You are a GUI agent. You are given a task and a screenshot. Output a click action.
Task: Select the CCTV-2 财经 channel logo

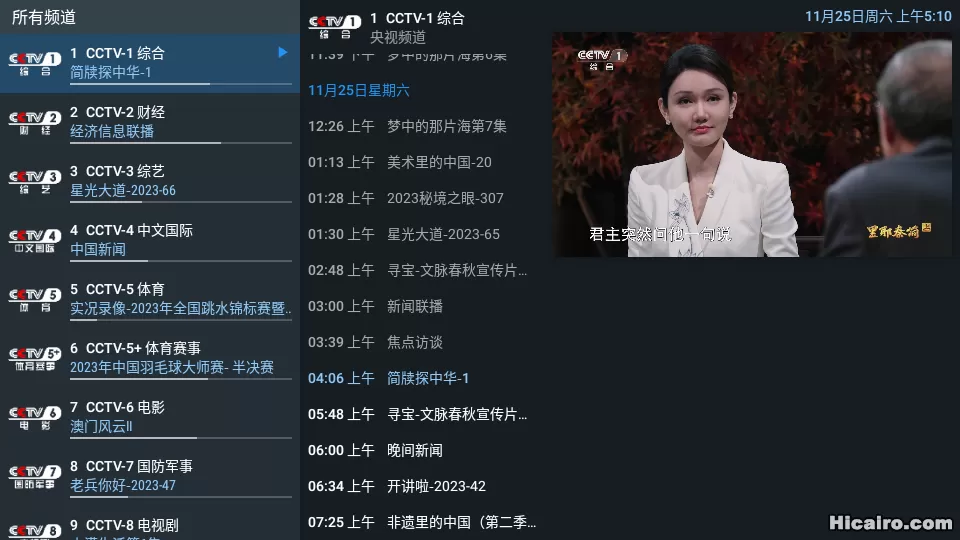pyautogui.click(x=35, y=122)
